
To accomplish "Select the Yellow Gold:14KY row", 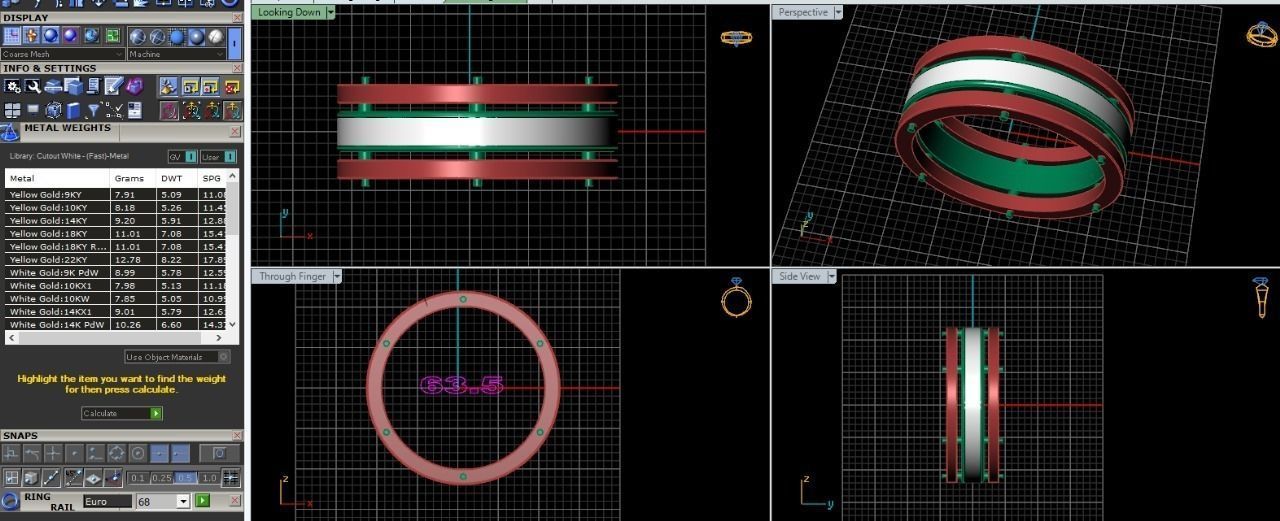I will 116,220.
